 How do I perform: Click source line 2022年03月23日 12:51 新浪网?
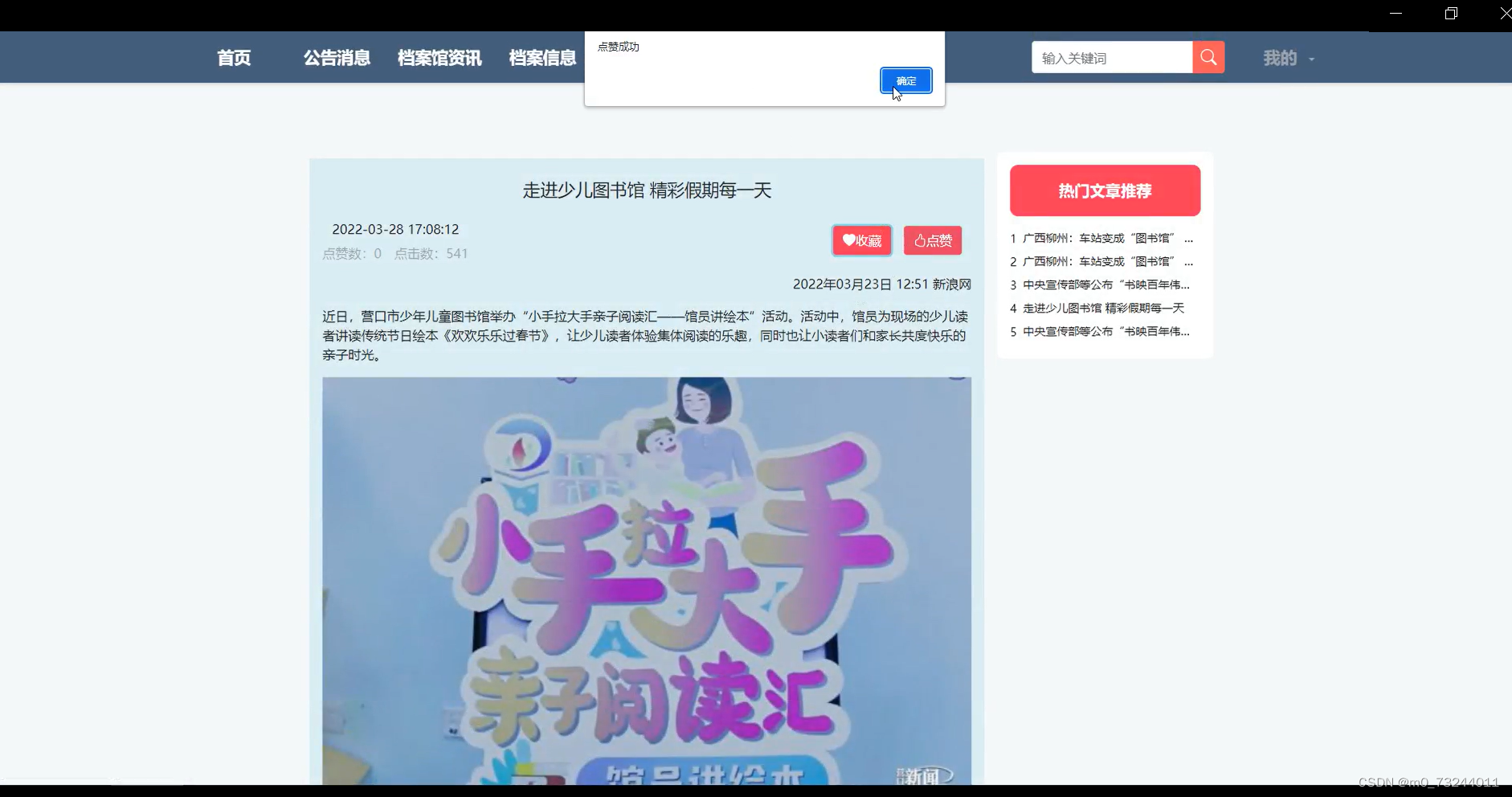click(881, 284)
